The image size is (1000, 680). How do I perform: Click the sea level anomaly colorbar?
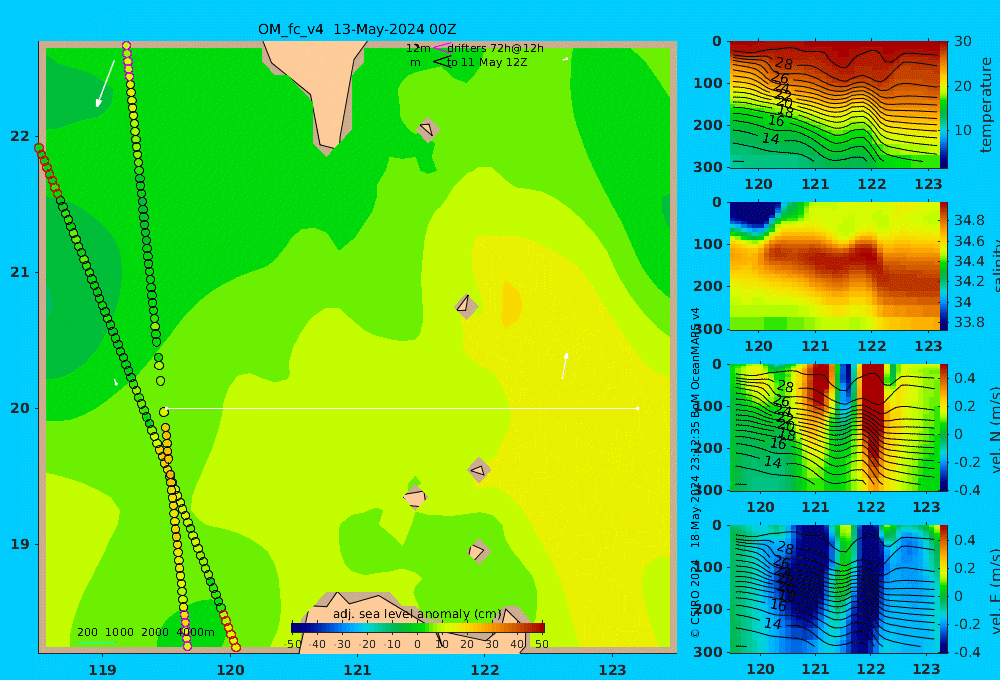(418, 628)
